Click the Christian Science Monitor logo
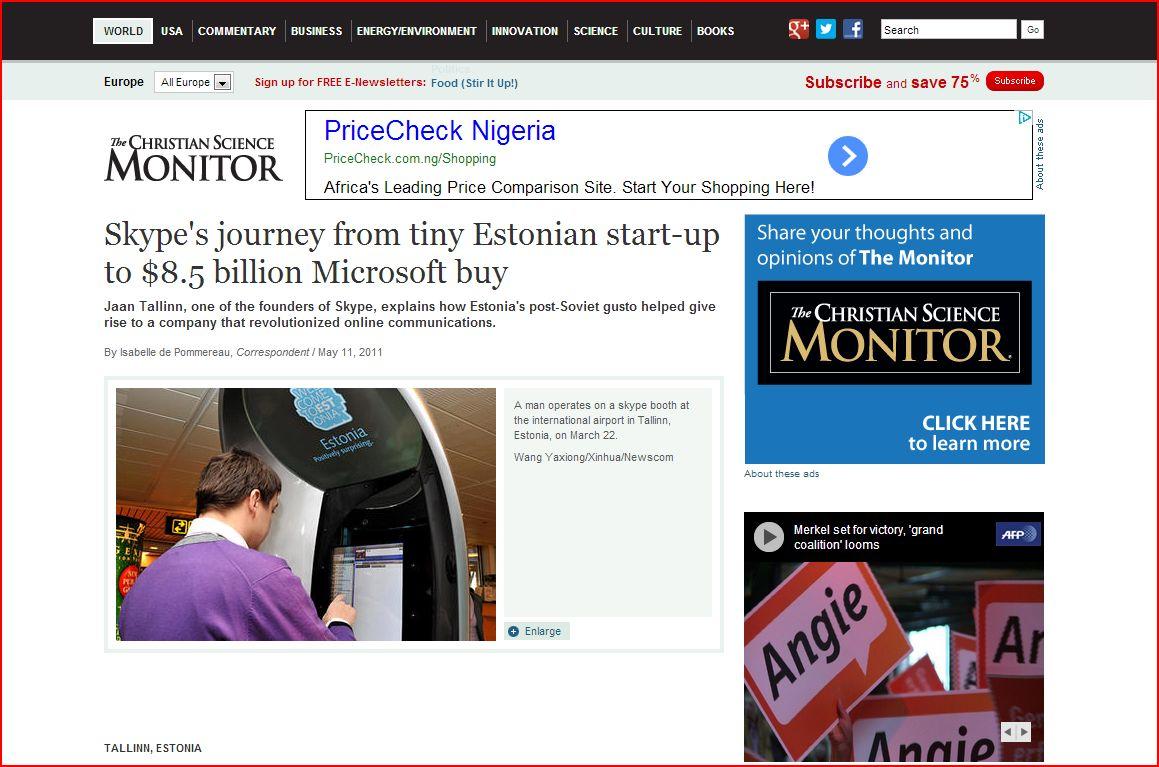Image resolution: width=1159 pixels, height=767 pixels. 193,158
